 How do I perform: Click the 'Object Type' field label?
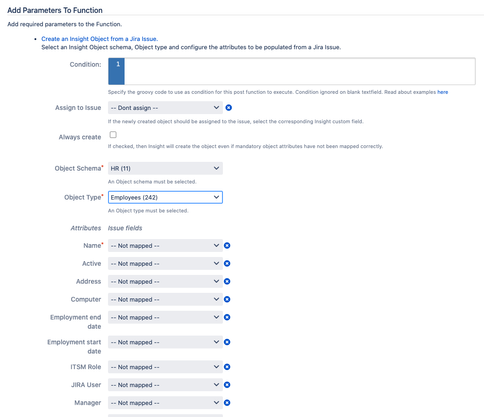click(x=83, y=197)
